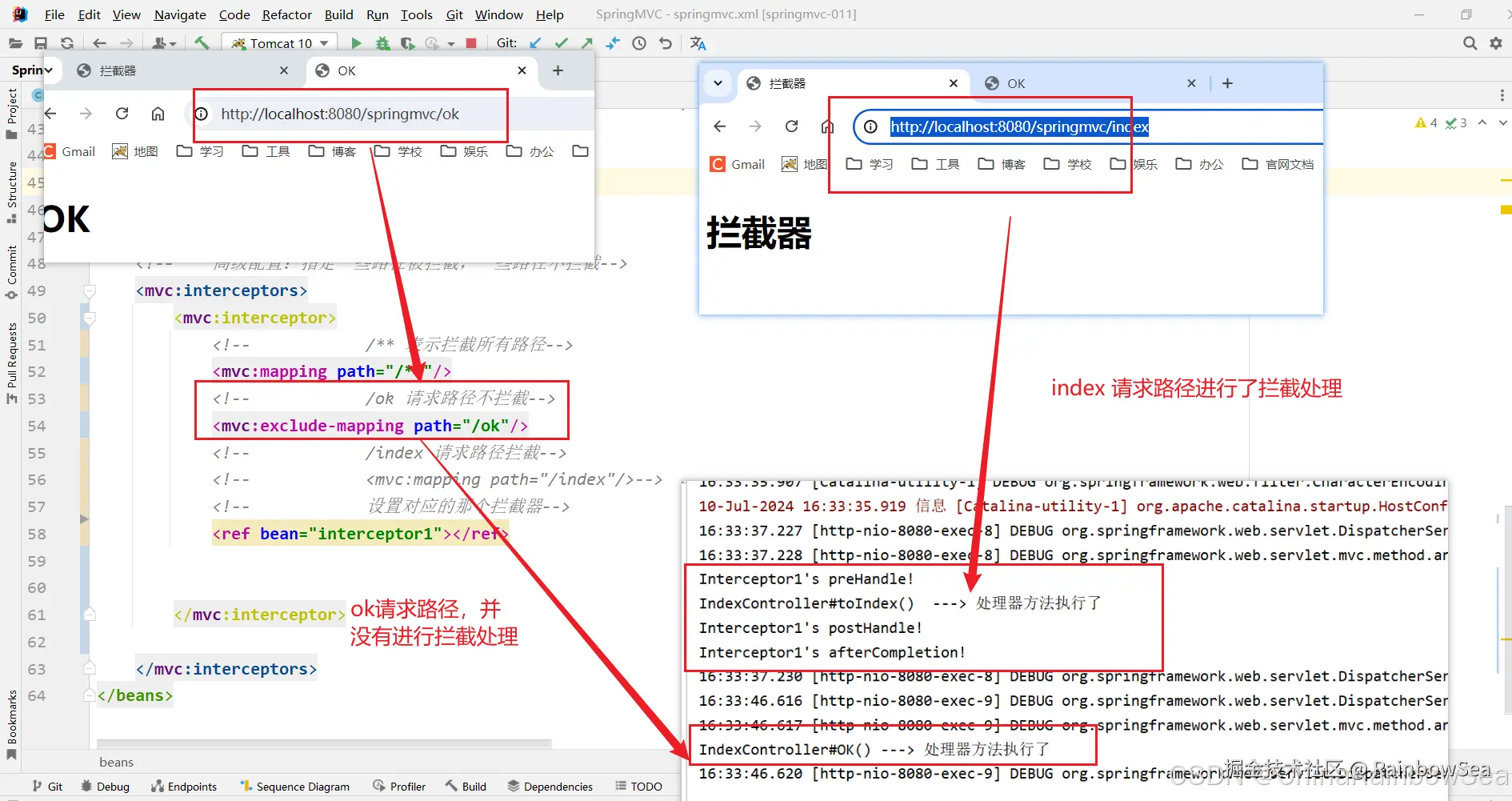
Task: Start a Debug session via the bug icon
Action: 382,43
